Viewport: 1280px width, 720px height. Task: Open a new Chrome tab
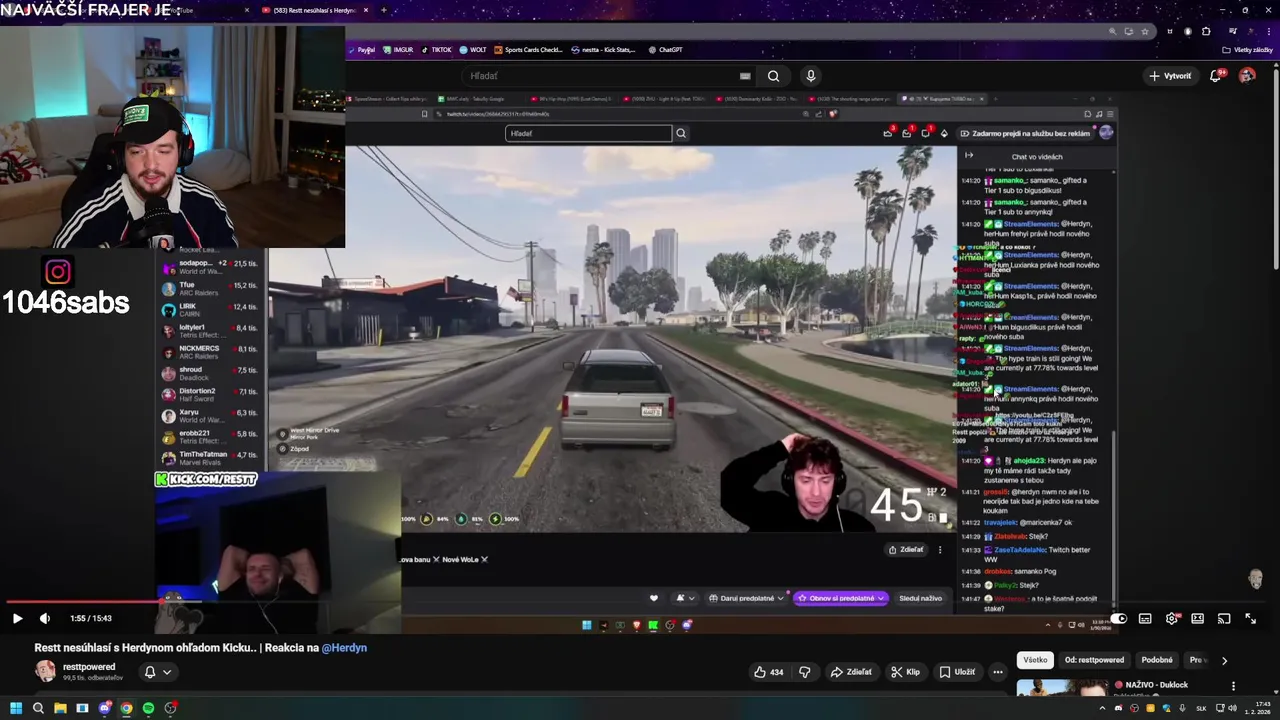point(384,10)
